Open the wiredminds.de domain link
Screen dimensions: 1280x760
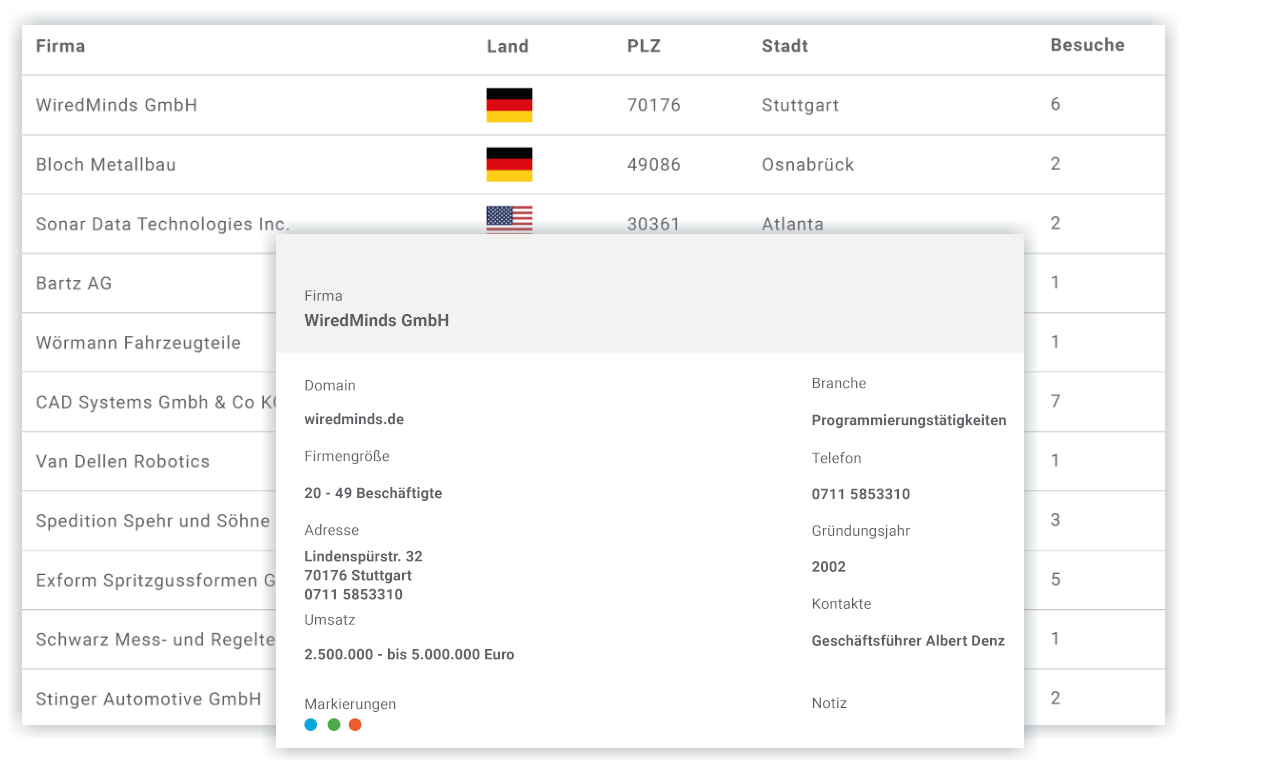click(x=354, y=420)
